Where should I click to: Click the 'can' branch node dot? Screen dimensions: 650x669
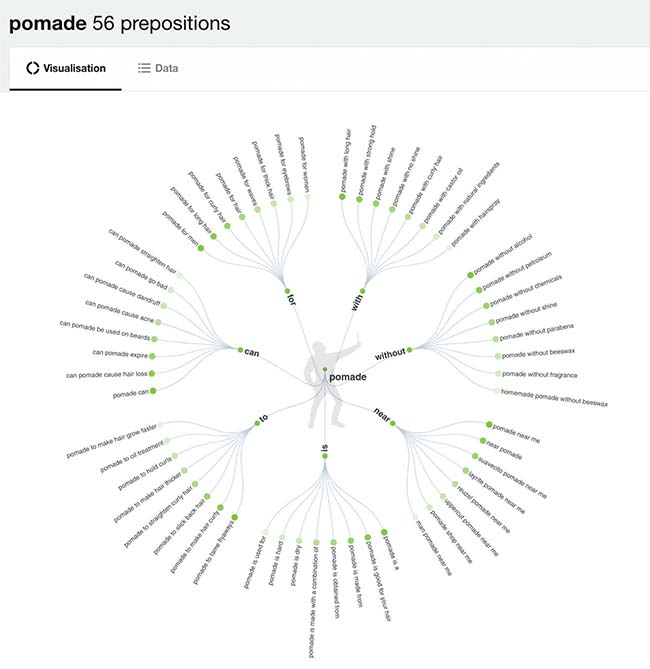pos(240,351)
